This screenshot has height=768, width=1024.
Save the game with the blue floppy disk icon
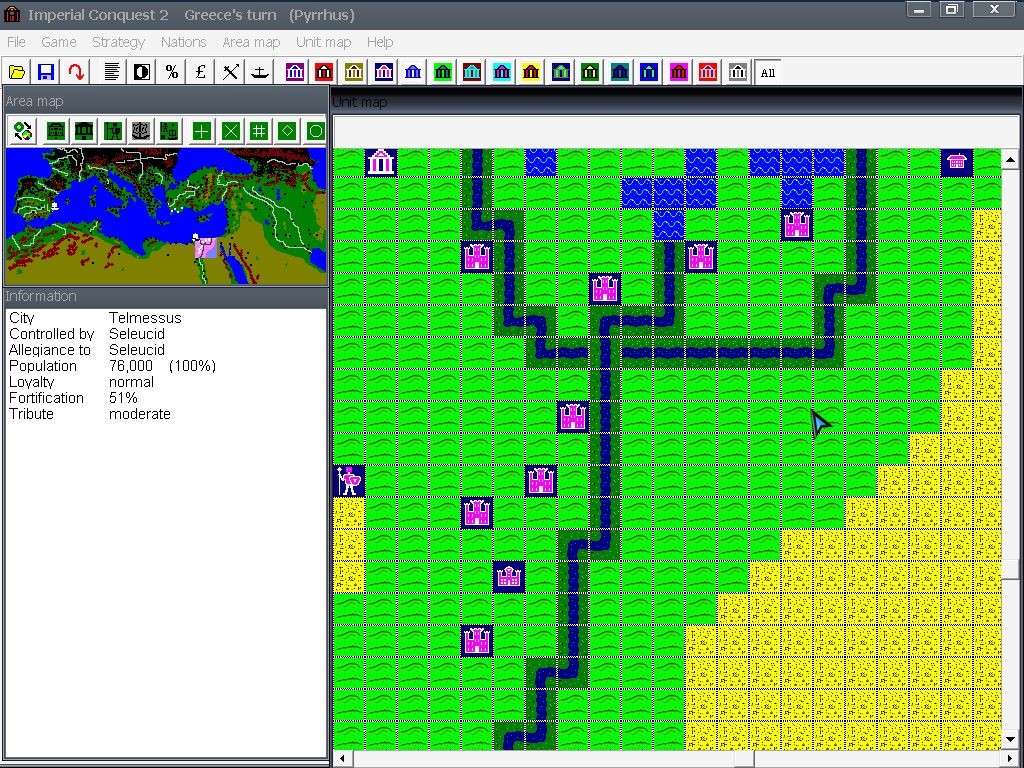click(x=46, y=72)
